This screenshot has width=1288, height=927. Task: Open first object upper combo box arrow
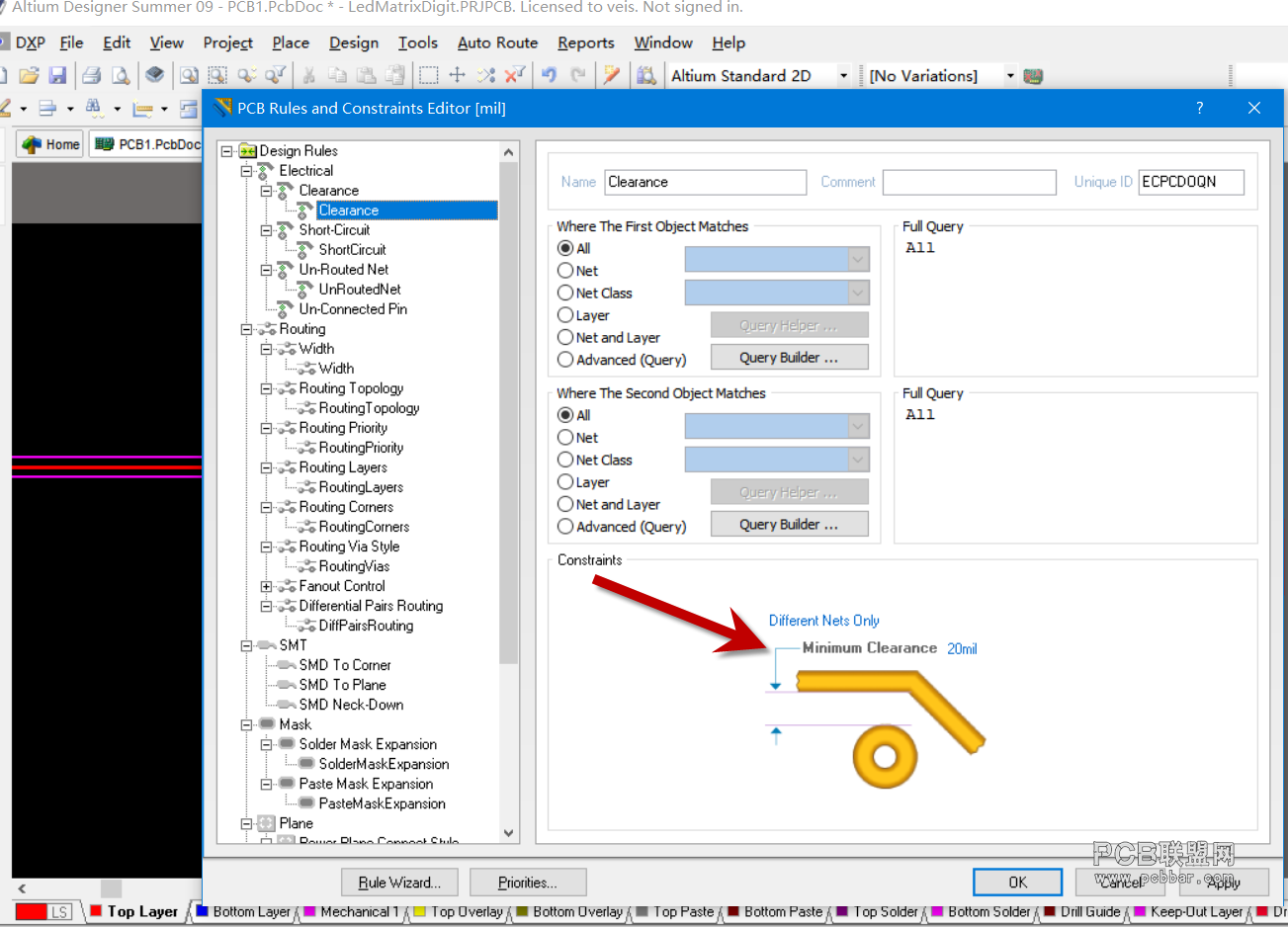pos(858,259)
